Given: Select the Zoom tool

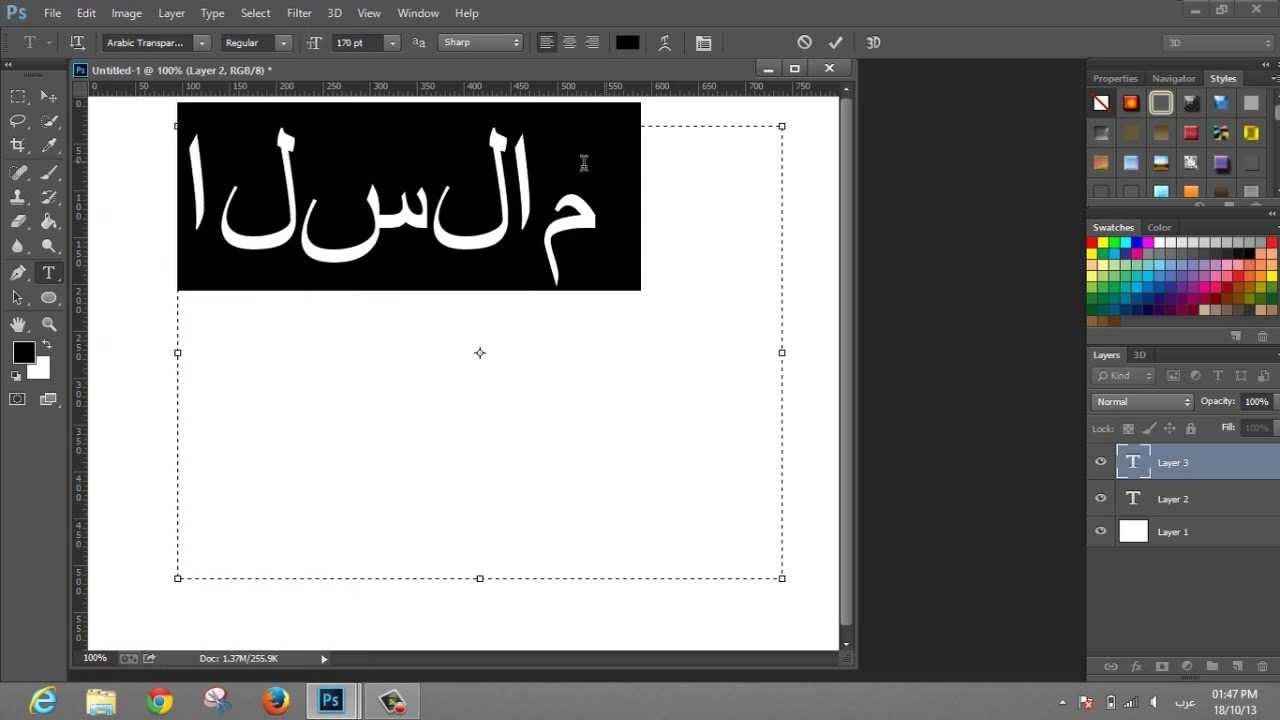Looking at the screenshot, I should point(49,324).
